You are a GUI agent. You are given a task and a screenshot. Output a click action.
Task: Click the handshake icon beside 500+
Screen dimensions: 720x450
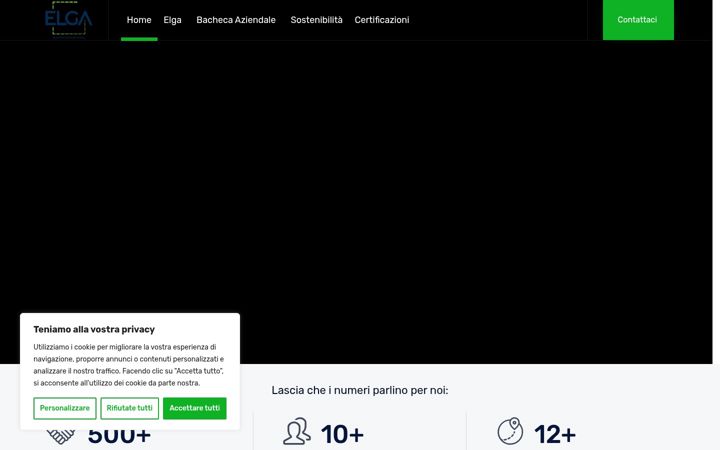tap(61, 437)
